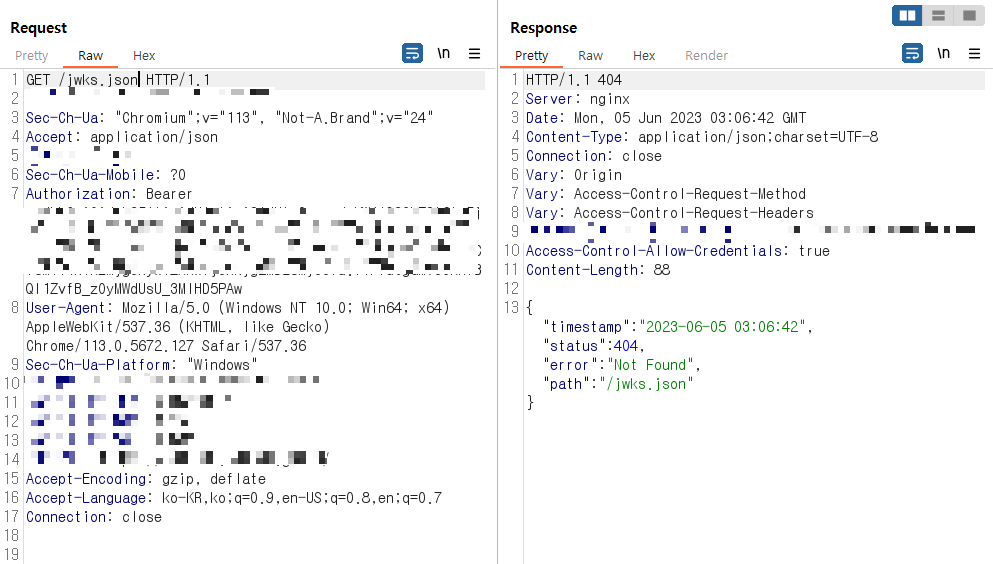
Task: Open Response pane hamburger options menu
Action: click(x=974, y=53)
